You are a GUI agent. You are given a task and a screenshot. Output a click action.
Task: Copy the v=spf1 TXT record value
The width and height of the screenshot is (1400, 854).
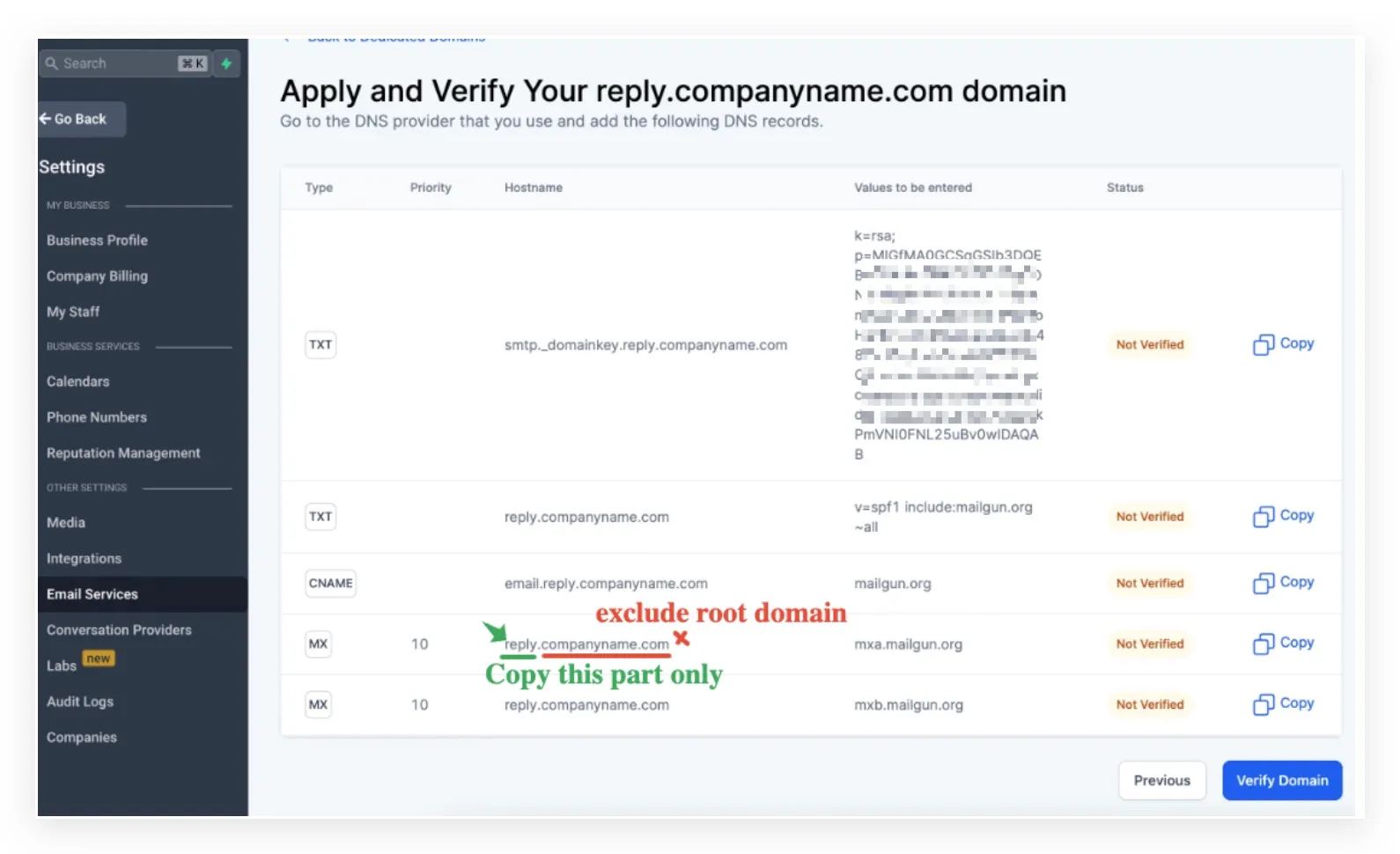coord(1283,516)
